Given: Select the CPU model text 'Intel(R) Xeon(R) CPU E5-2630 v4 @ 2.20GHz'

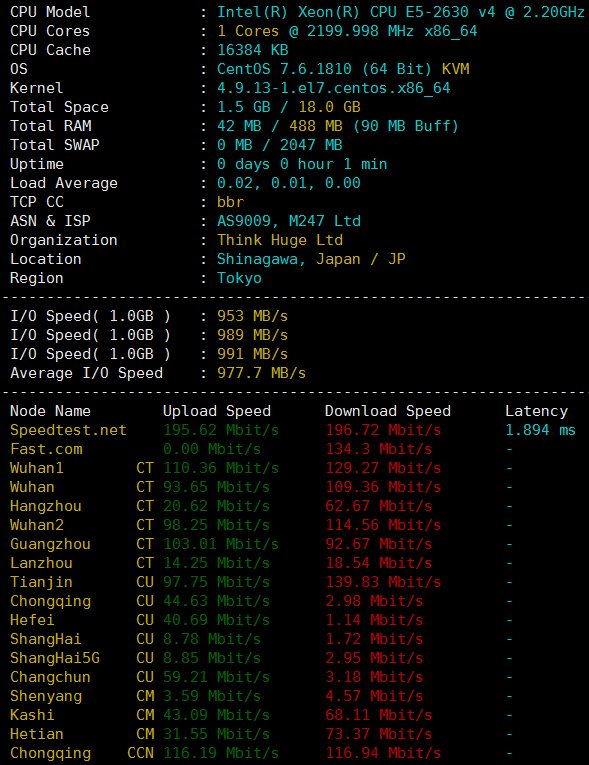Looking at the screenshot, I should tap(401, 12).
